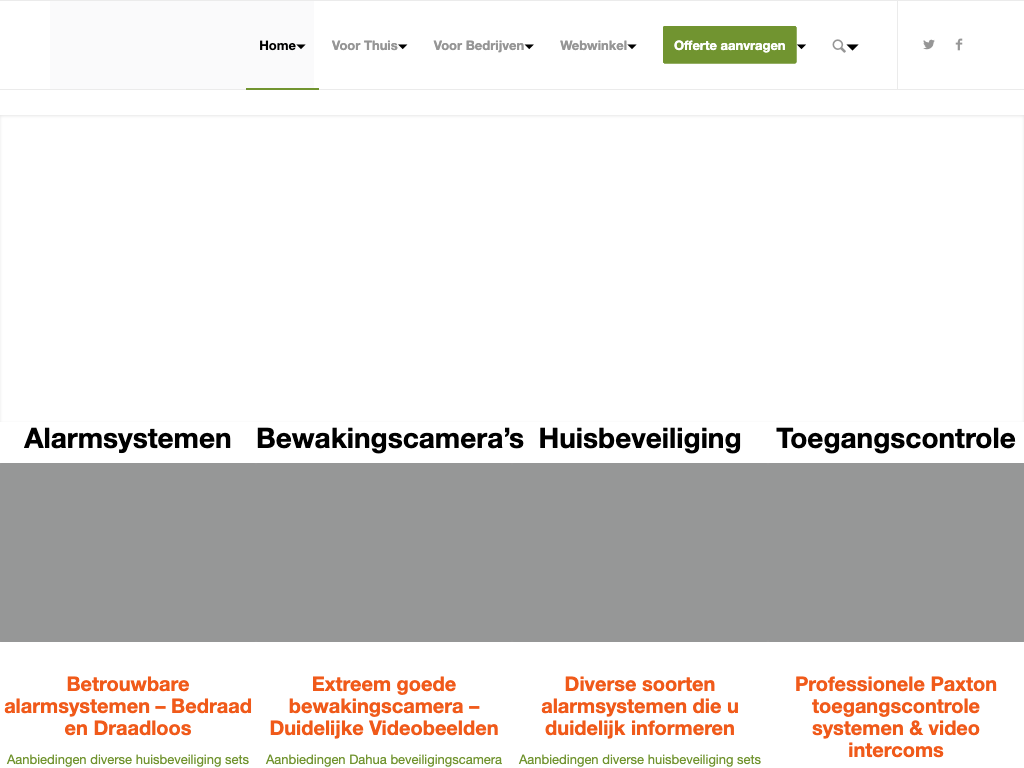Expand the arrow next to search
The height and width of the screenshot is (768, 1024).
(852, 47)
